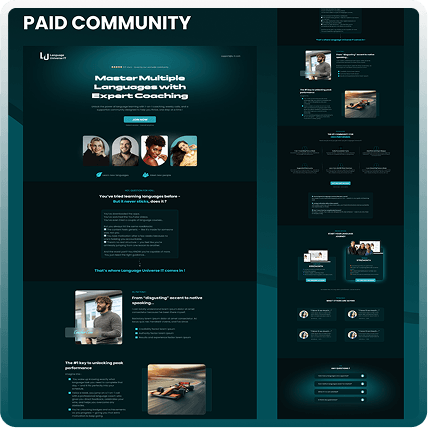Viewport: 428px width, 428px height.
Task: Open the navigation link in the page header
Action: [230, 56]
